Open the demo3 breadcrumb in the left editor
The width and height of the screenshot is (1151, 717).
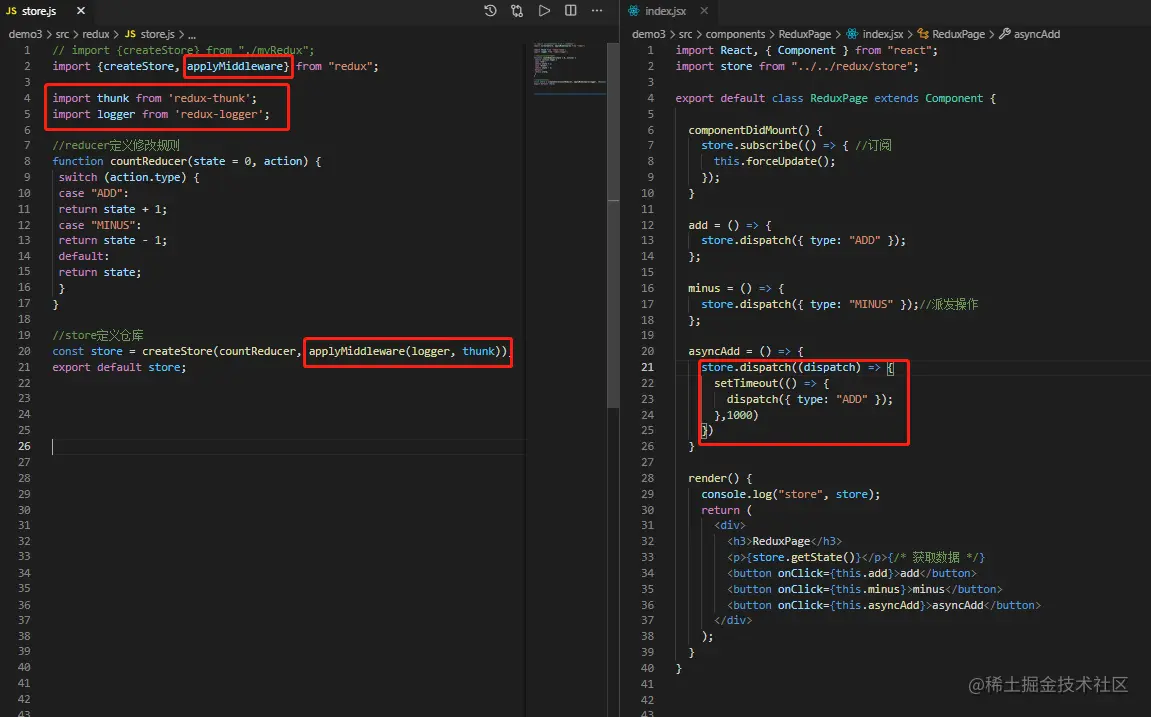click(x=25, y=34)
